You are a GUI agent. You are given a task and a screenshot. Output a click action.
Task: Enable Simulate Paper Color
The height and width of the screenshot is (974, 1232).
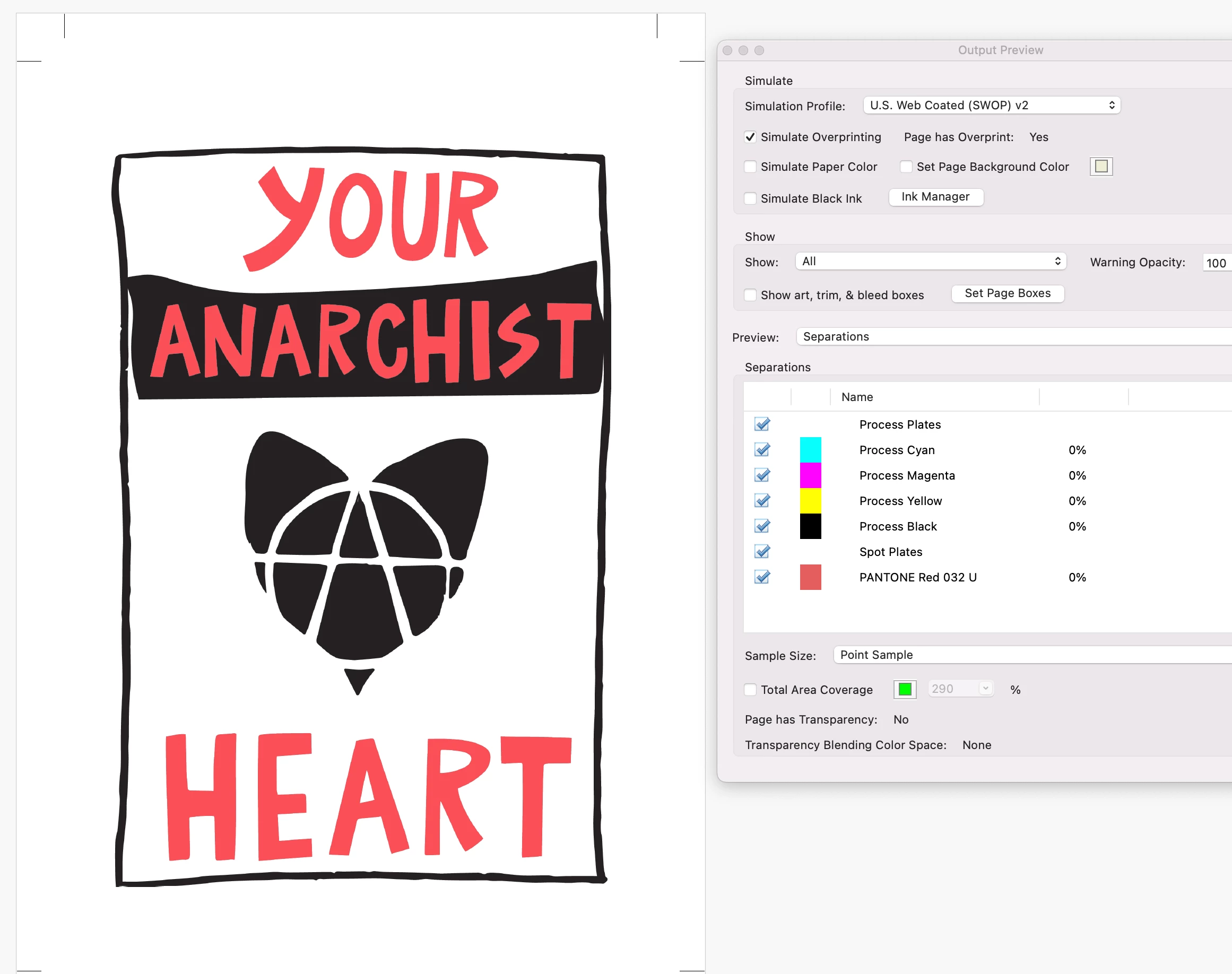tap(751, 167)
